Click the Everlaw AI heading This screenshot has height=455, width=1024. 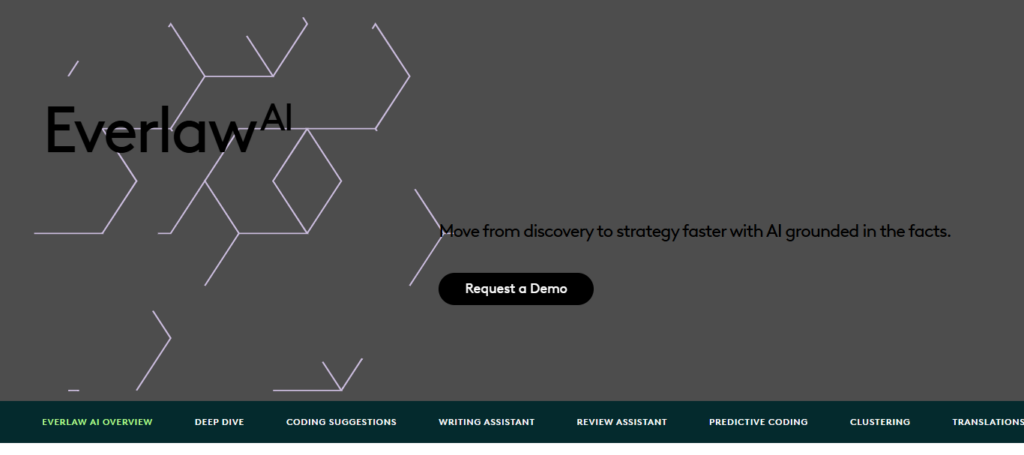coord(168,129)
